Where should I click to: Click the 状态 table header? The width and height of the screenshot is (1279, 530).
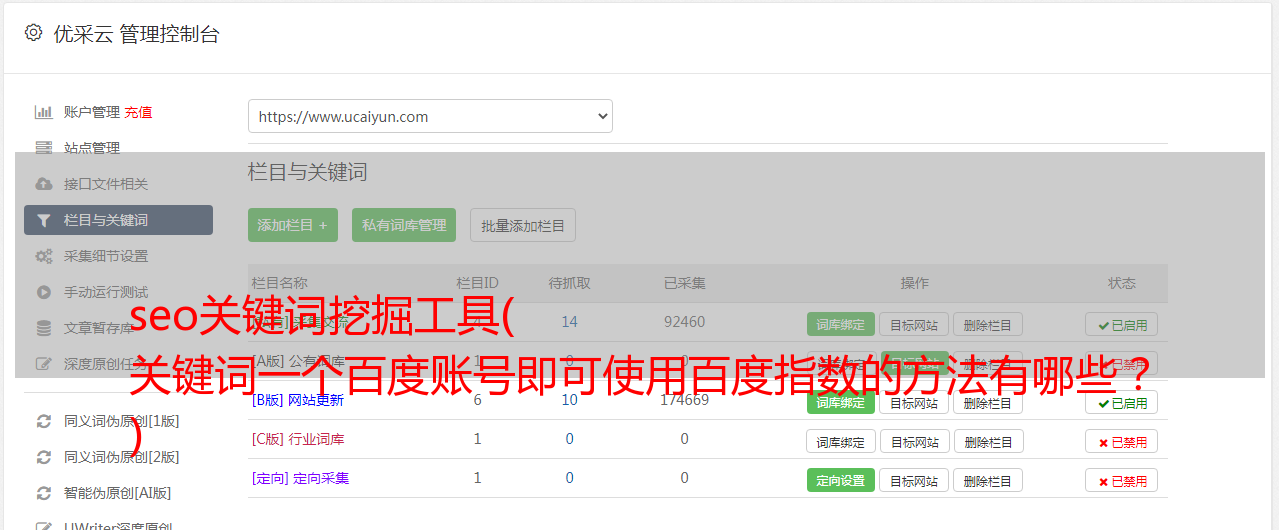(1121, 283)
